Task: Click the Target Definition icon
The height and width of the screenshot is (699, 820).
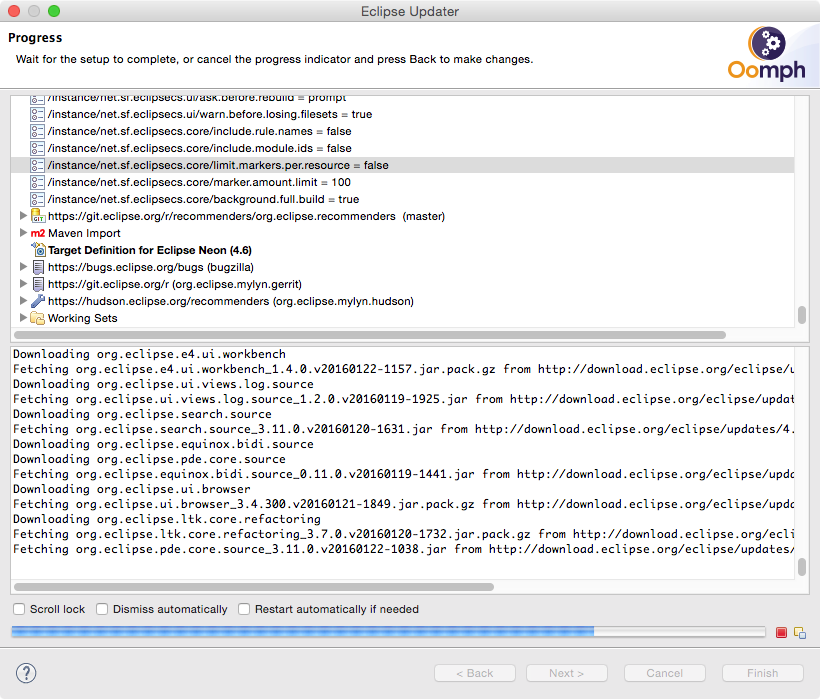Action: [x=38, y=250]
